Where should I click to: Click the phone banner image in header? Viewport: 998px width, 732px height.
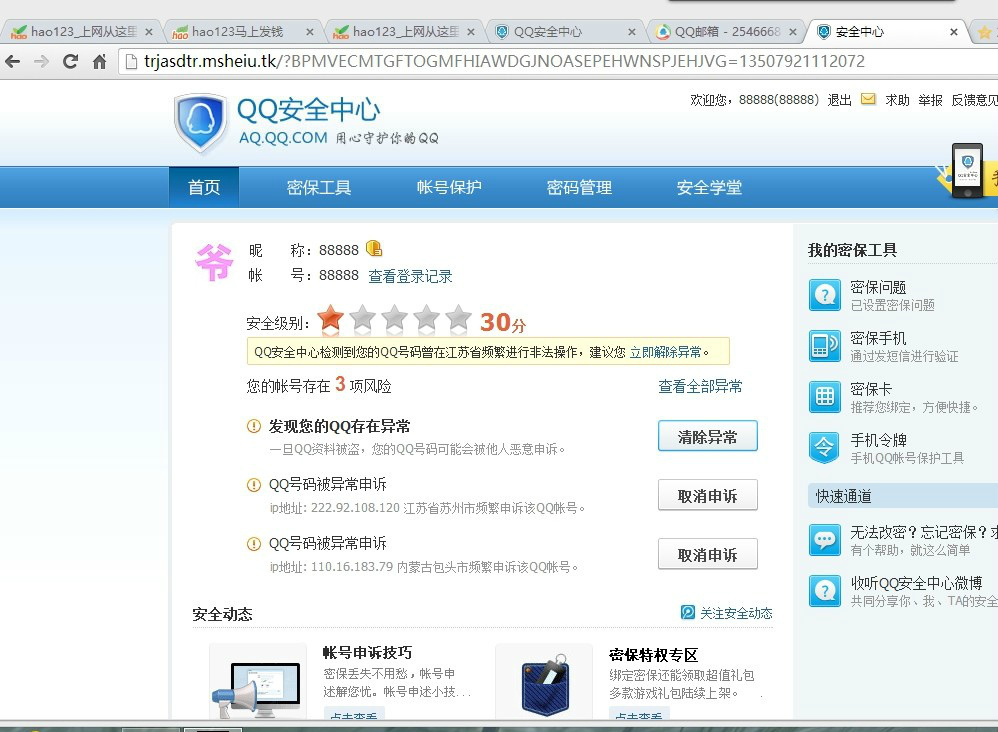[x=967, y=170]
